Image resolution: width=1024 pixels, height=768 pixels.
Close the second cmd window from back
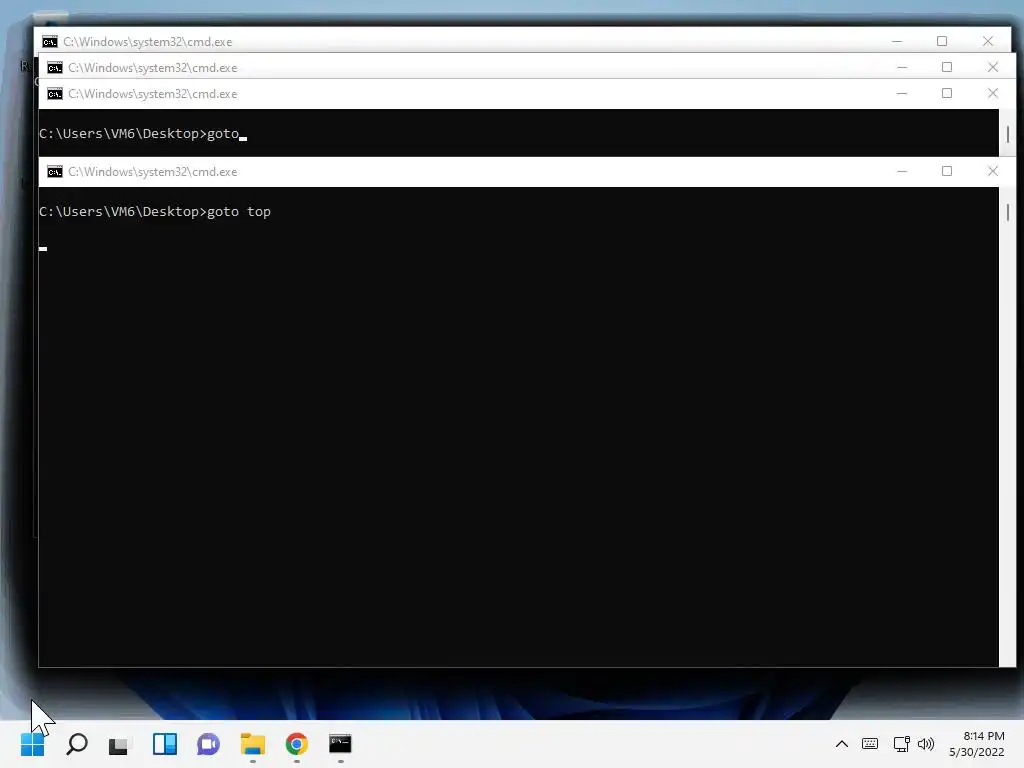(993, 67)
